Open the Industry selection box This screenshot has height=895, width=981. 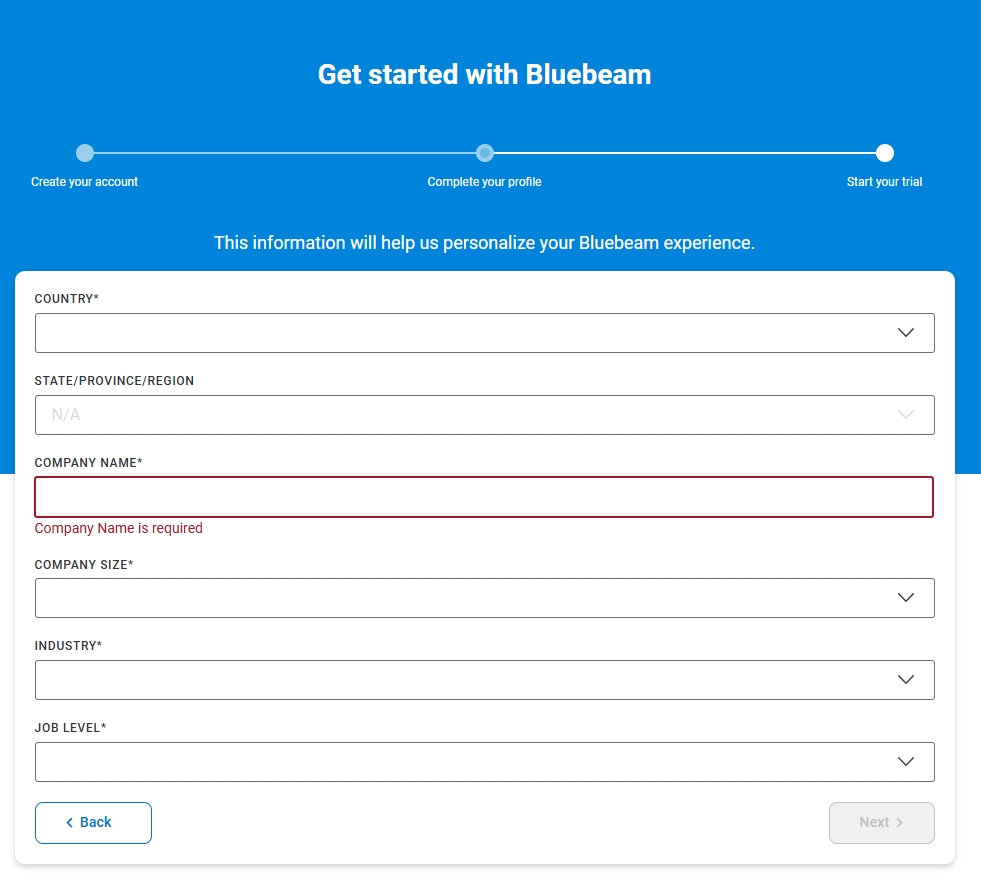[x=470, y=680]
